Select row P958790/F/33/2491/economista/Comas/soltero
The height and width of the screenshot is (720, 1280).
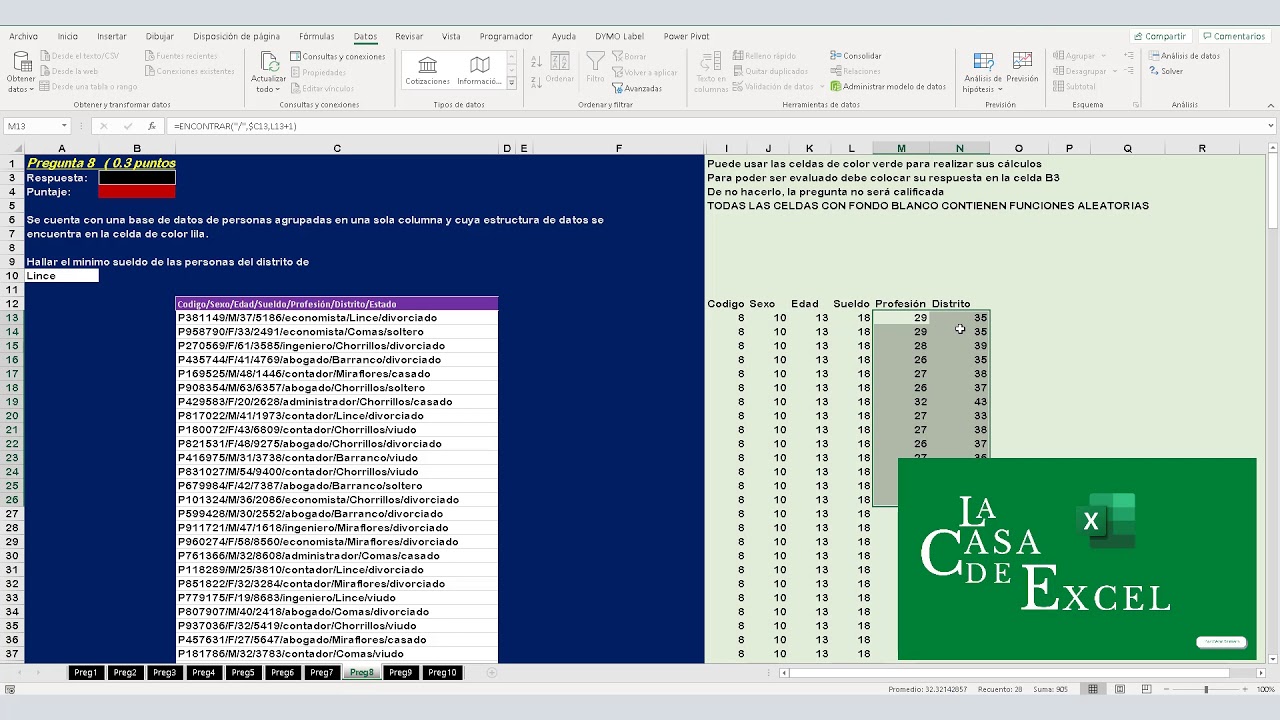coord(337,332)
